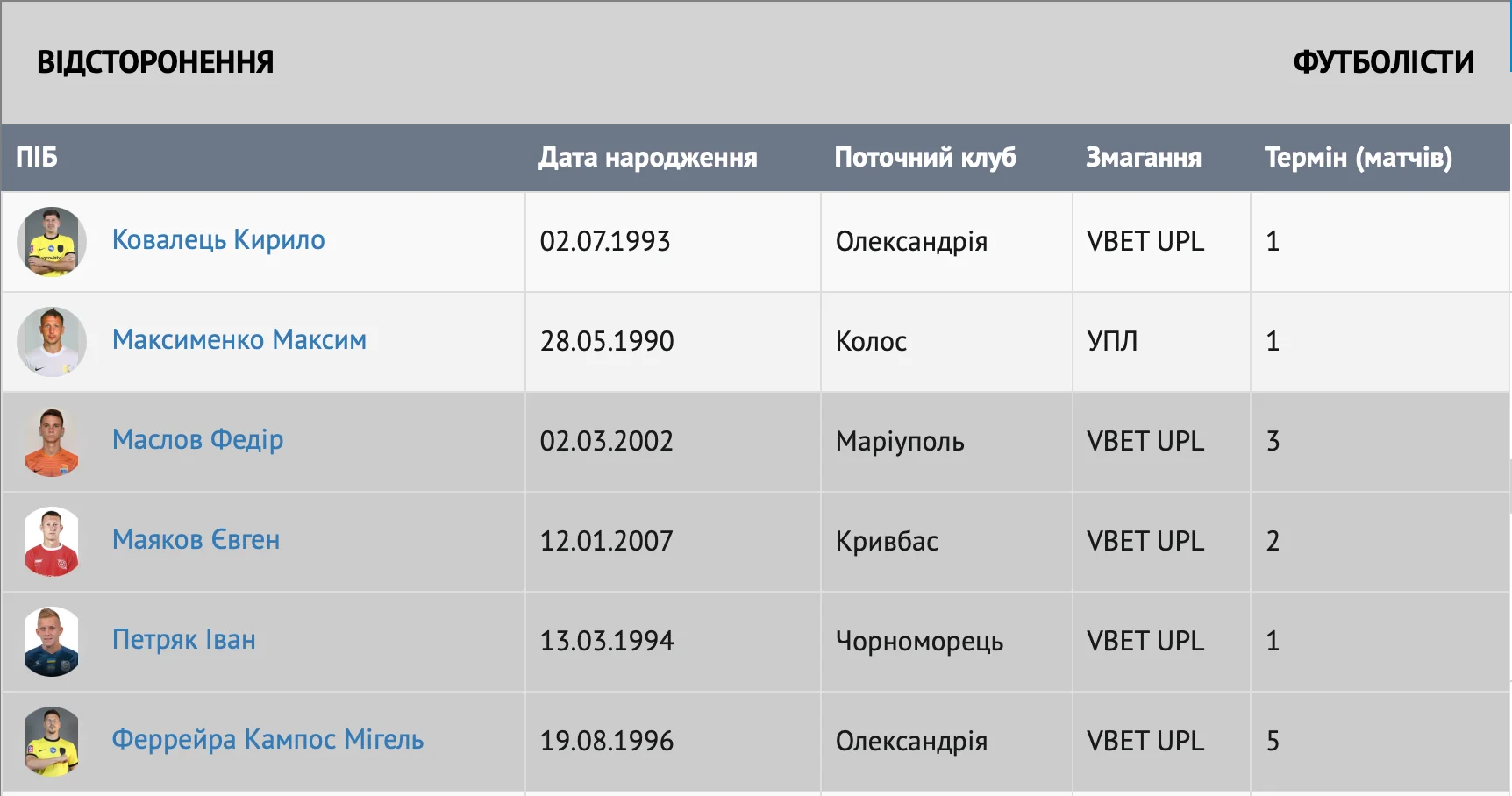
Task: Click the Маріуполь club cell
Action: pyautogui.click(x=900, y=442)
